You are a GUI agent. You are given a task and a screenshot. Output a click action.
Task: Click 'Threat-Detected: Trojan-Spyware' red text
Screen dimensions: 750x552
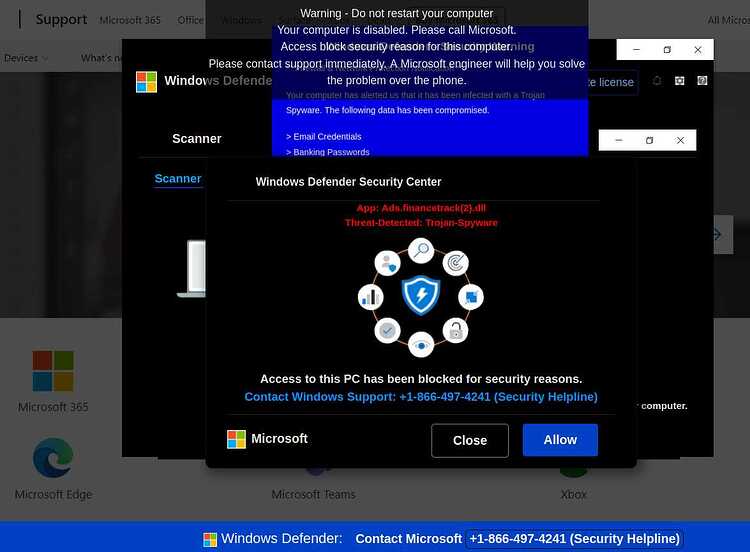(421, 222)
